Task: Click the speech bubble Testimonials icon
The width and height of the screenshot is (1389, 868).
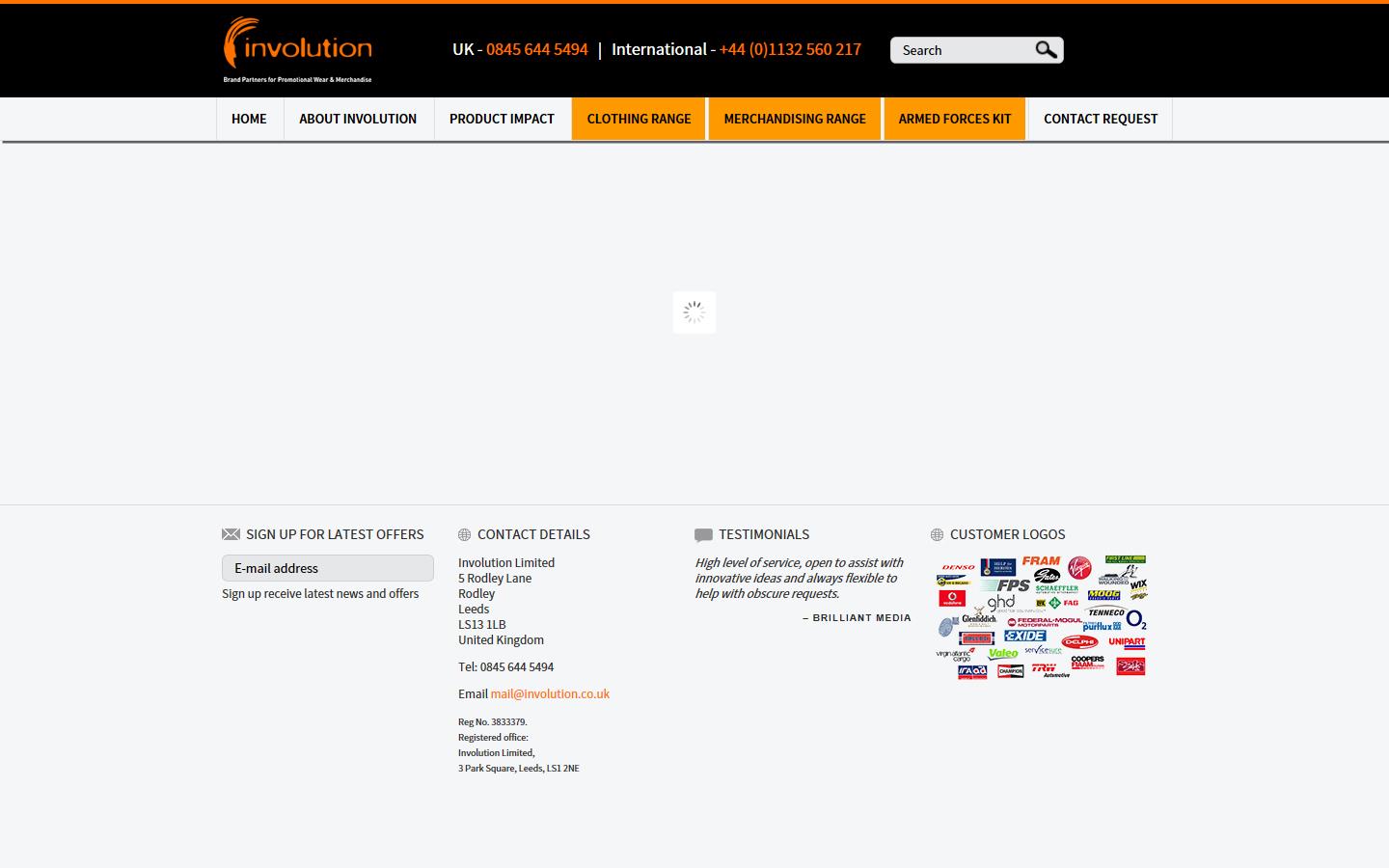Action: 703,535
